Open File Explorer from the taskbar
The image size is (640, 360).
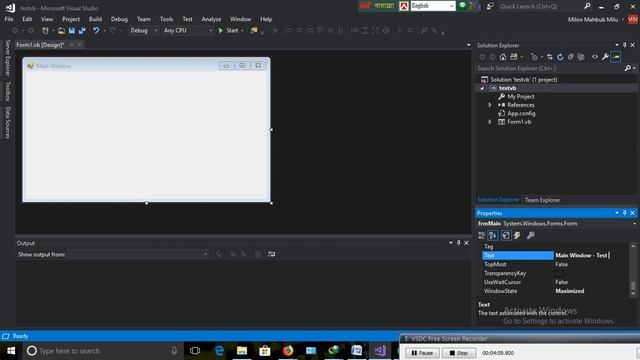click(x=242, y=351)
